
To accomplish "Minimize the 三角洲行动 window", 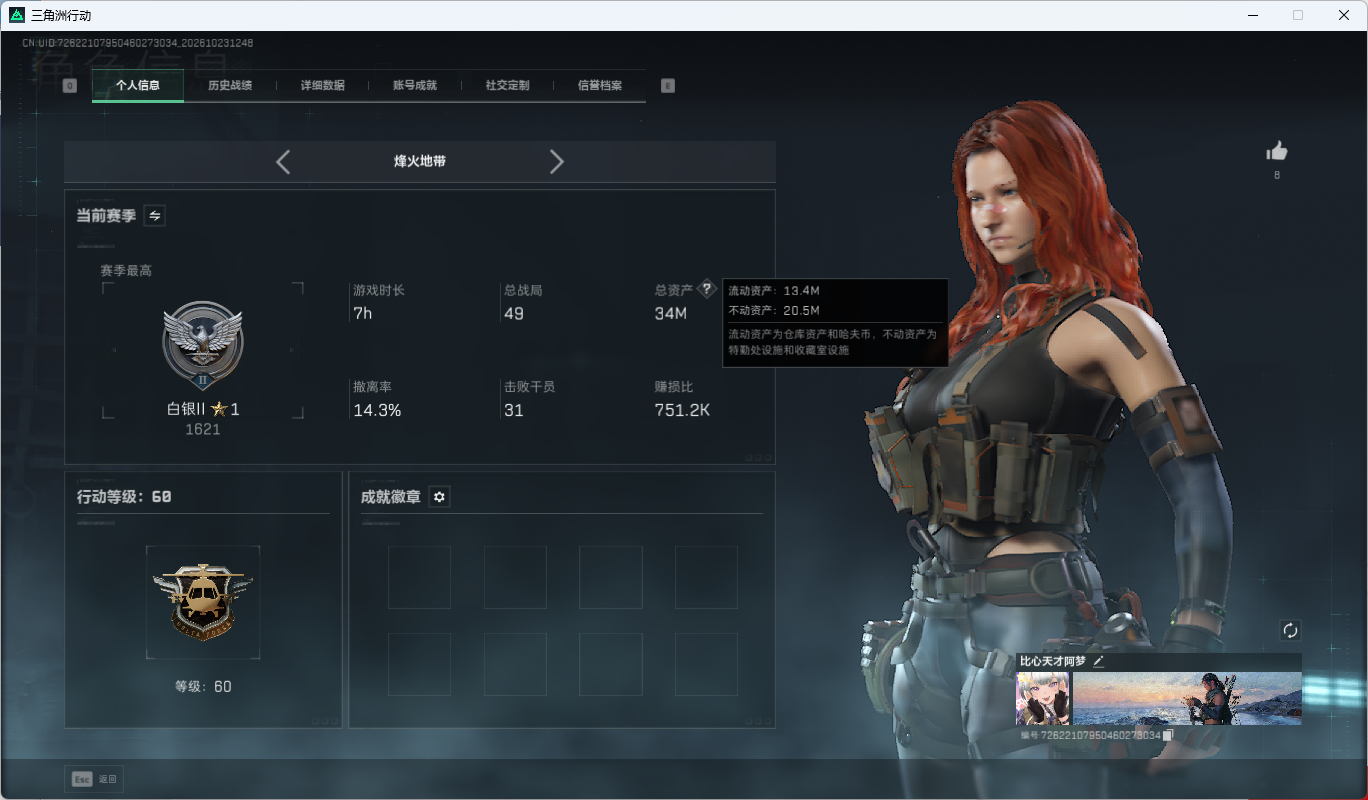I will click(x=1253, y=15).
